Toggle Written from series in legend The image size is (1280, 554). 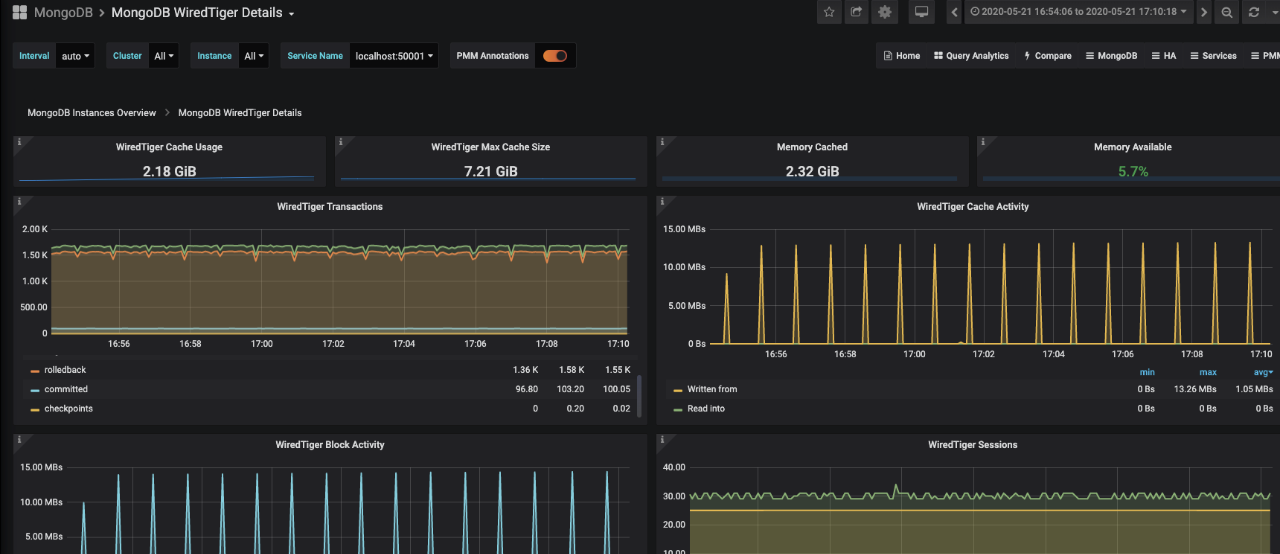(712, 389)
